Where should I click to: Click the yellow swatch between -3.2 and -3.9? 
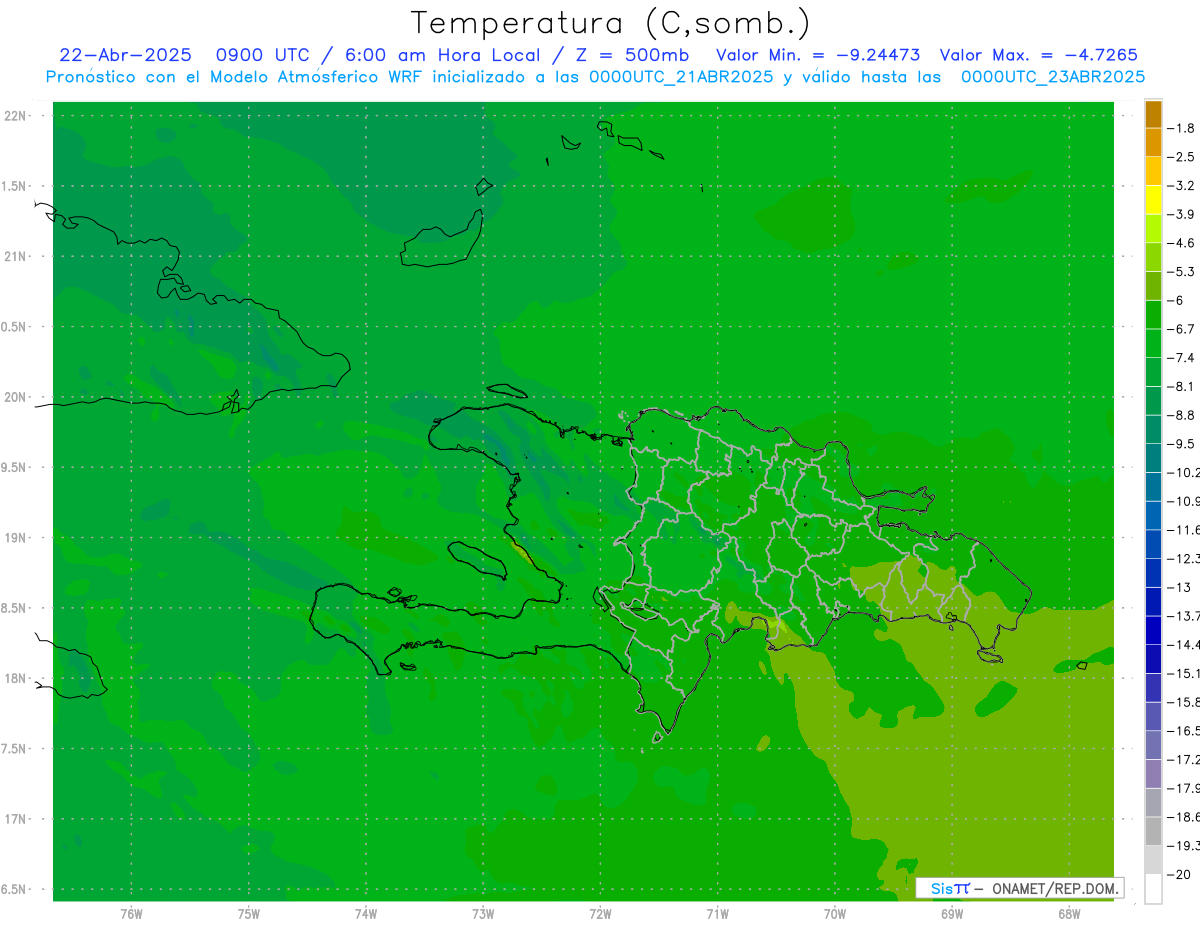tap(1153, 200)
